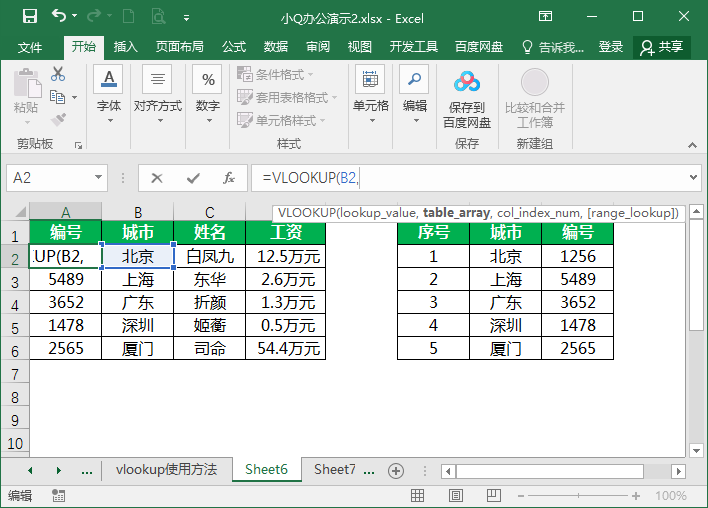The image size is (708, 508).
Task: Open the 文件 menu
Action: 30,47
